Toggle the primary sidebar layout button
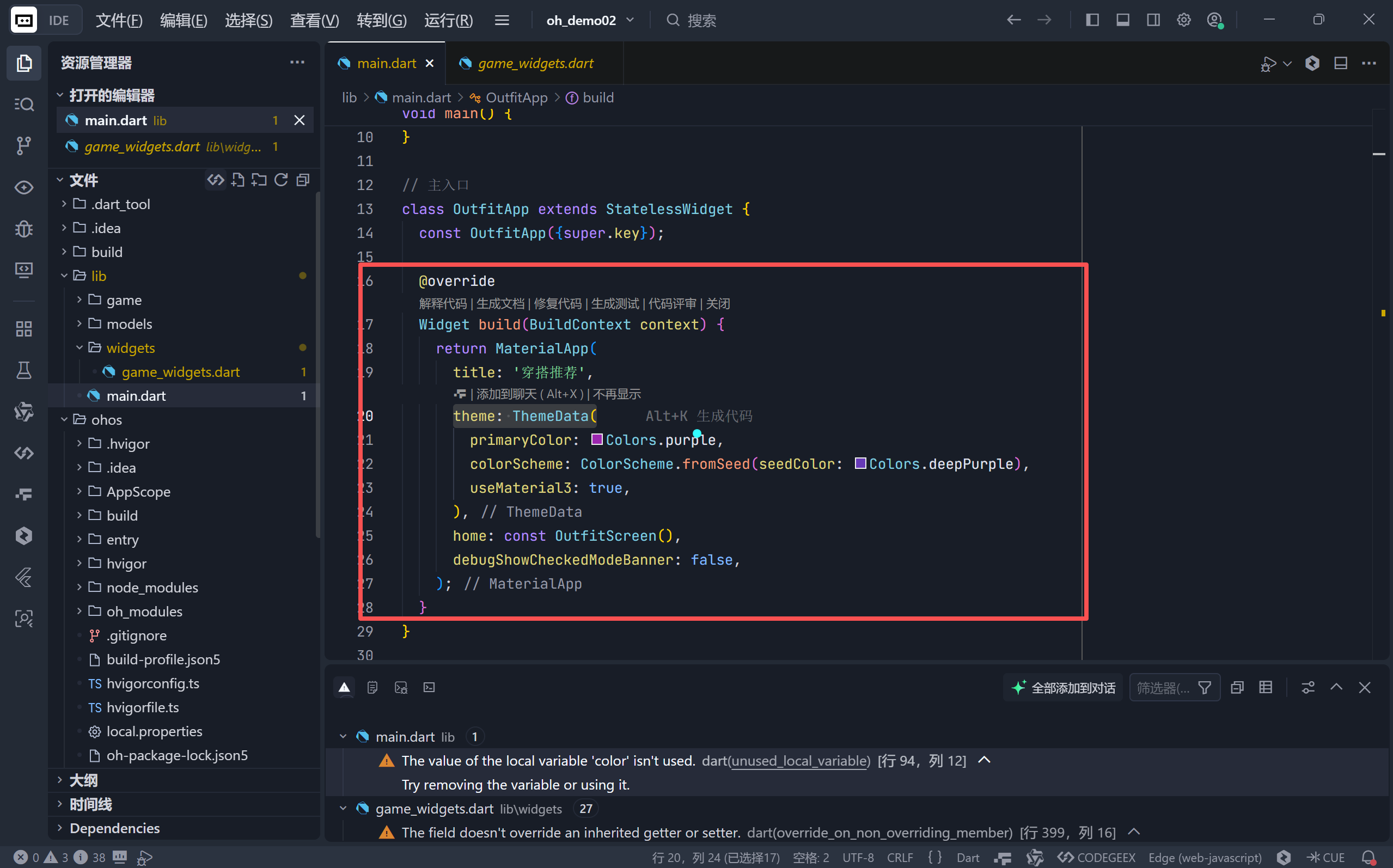The width and height of the screenshot is (1393, 868). [1092, 20]
